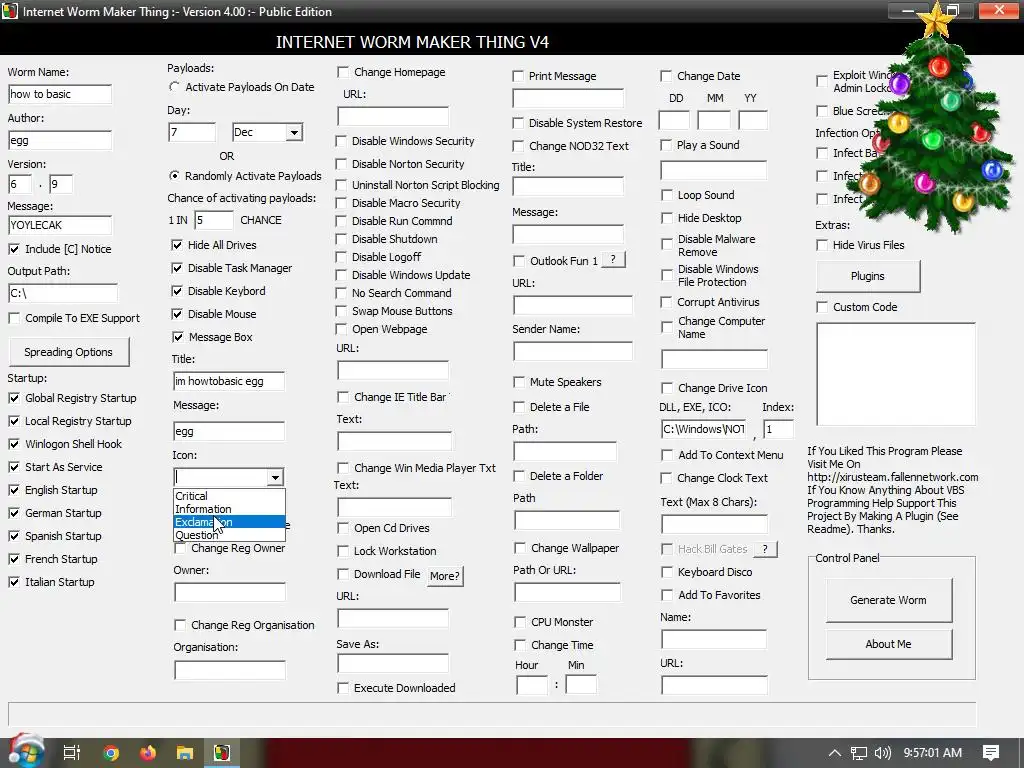The height and width of the screenshot is (768, 1024).
Task: Choose Exclamation from the icon list
Action: [229, 522]
